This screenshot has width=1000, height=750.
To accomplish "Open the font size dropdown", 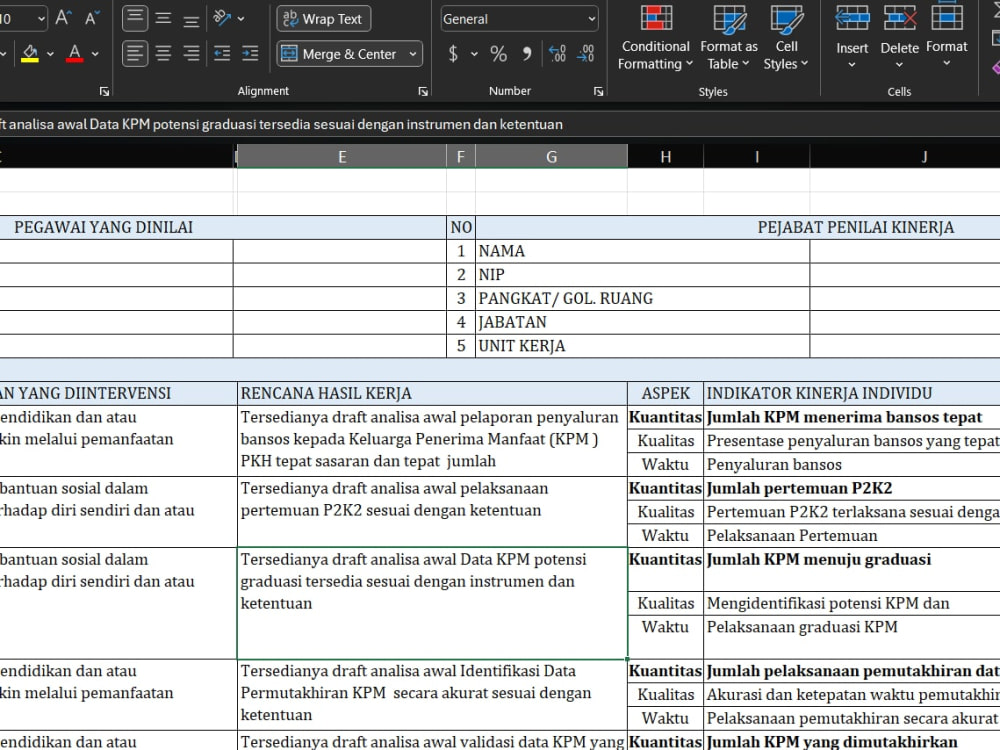I will [x=41, y=19].
